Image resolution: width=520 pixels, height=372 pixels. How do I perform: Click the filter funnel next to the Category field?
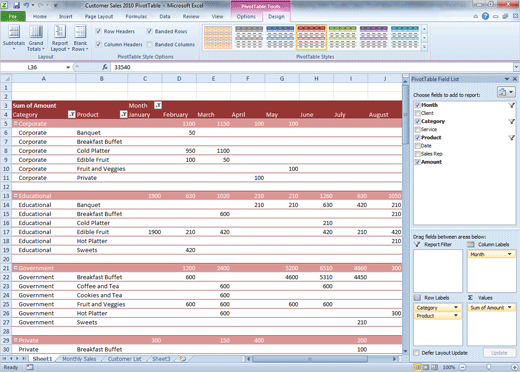(511, 121)
